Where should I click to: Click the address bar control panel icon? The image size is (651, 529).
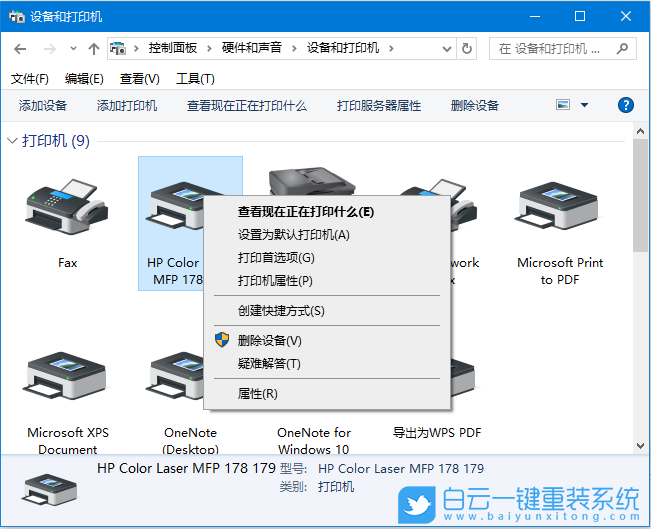118,49
